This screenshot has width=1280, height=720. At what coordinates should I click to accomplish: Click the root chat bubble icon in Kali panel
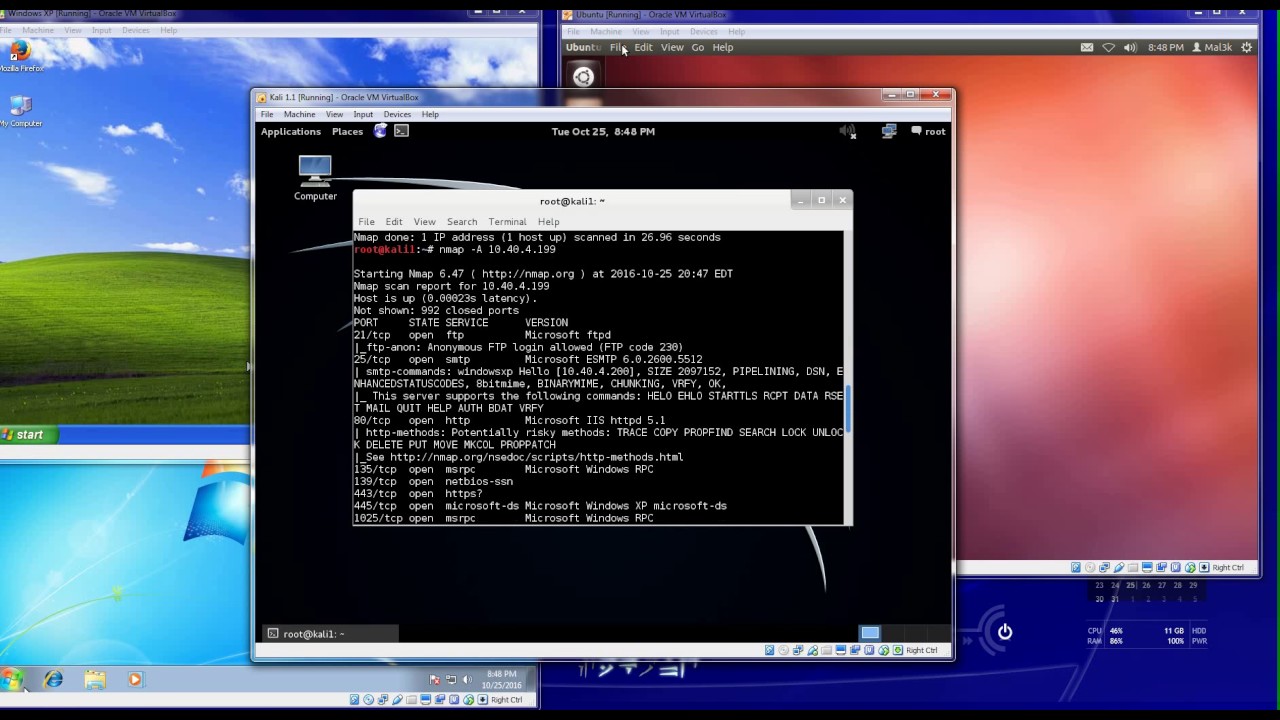[x=916, y=131]
